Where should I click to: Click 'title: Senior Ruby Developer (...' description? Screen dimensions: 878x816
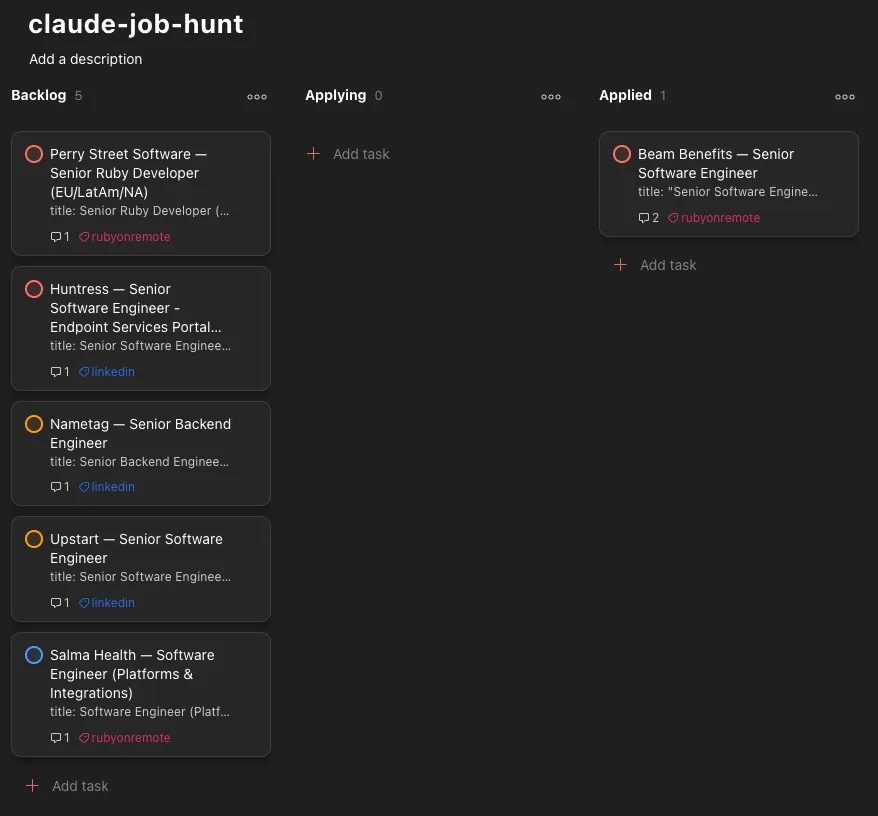tap(139, 211)
